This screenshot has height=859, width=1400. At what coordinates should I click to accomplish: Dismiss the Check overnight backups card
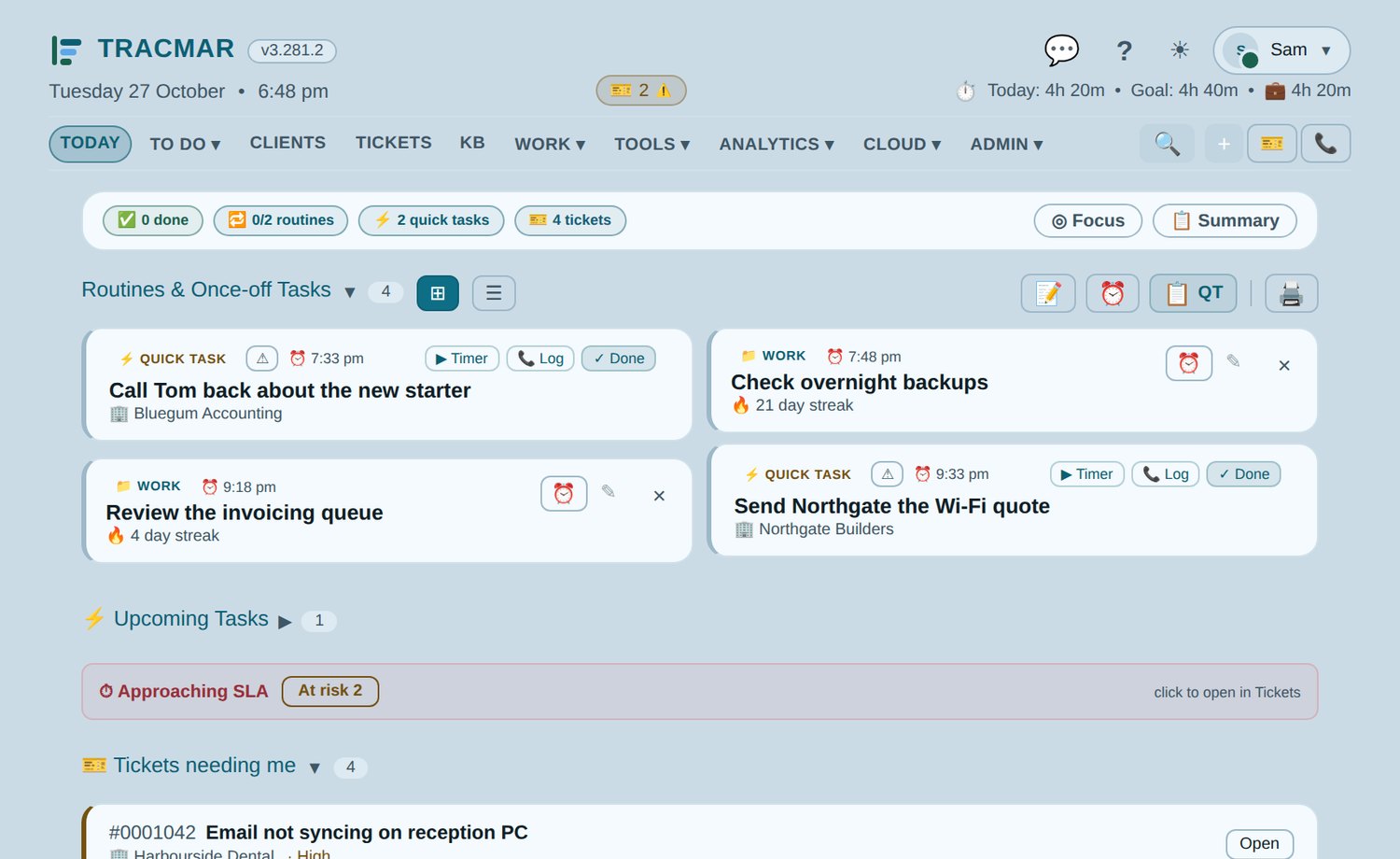1284,365
